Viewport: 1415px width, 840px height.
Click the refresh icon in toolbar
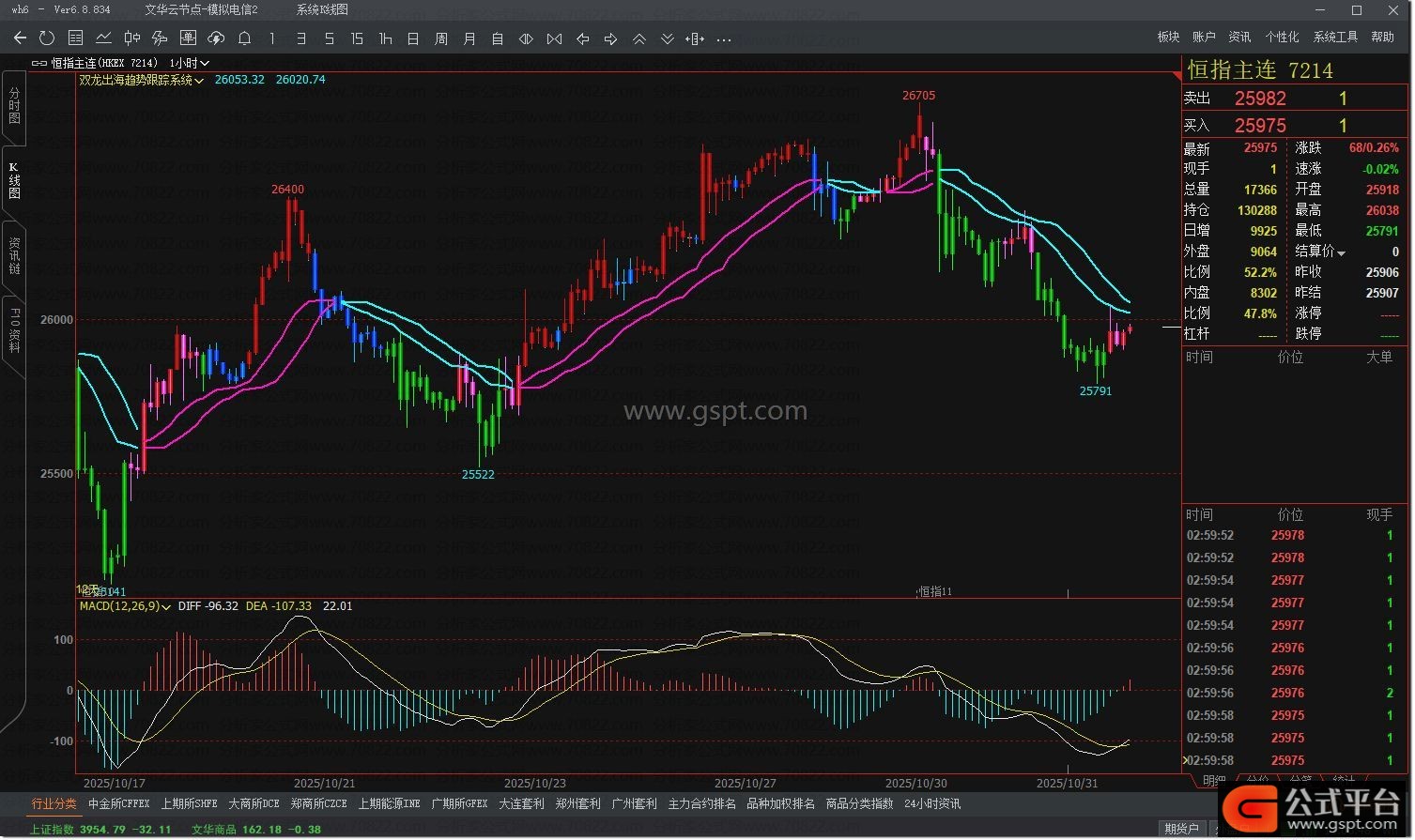(x=47, y=38)
